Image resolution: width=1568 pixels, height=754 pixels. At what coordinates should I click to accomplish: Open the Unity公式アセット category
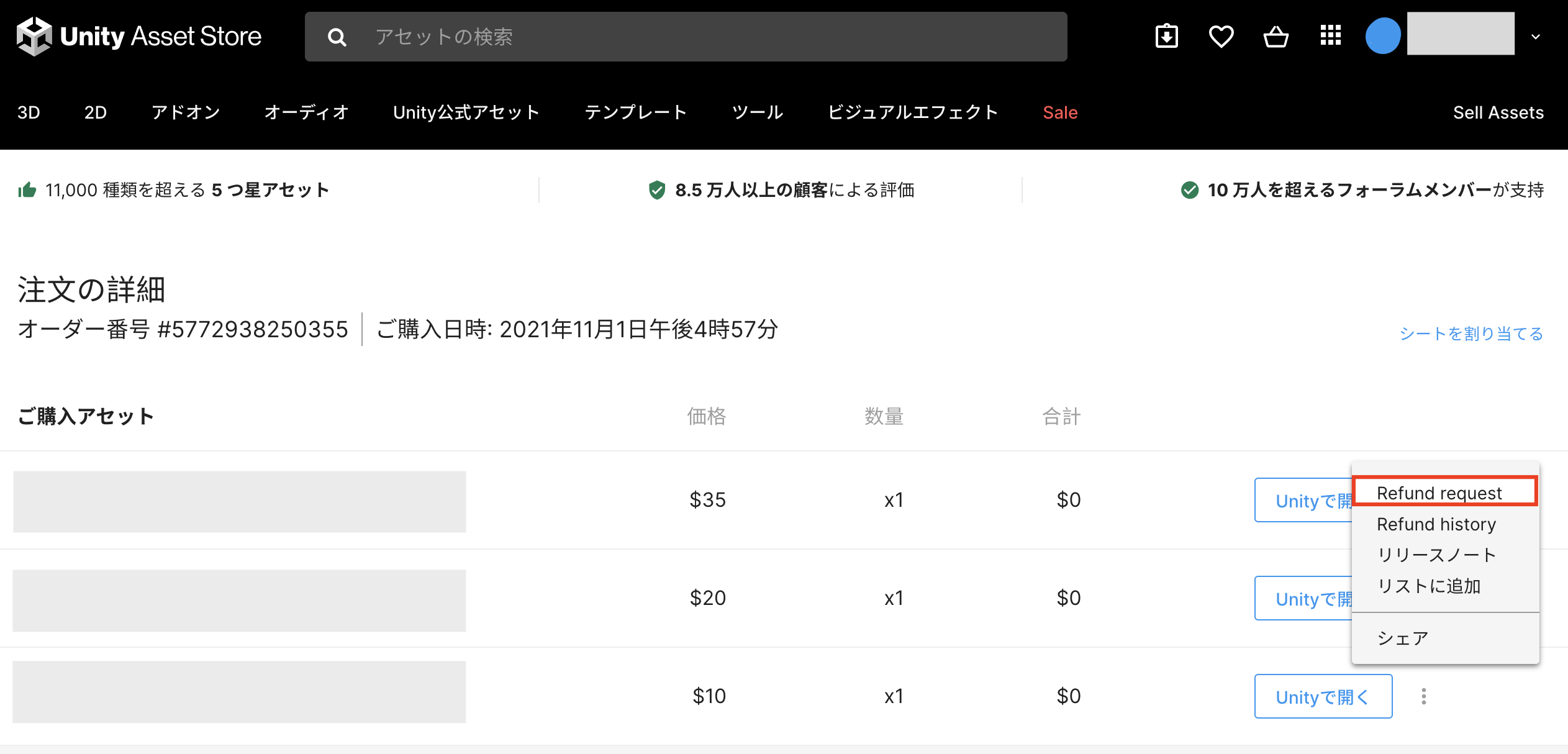466,112
